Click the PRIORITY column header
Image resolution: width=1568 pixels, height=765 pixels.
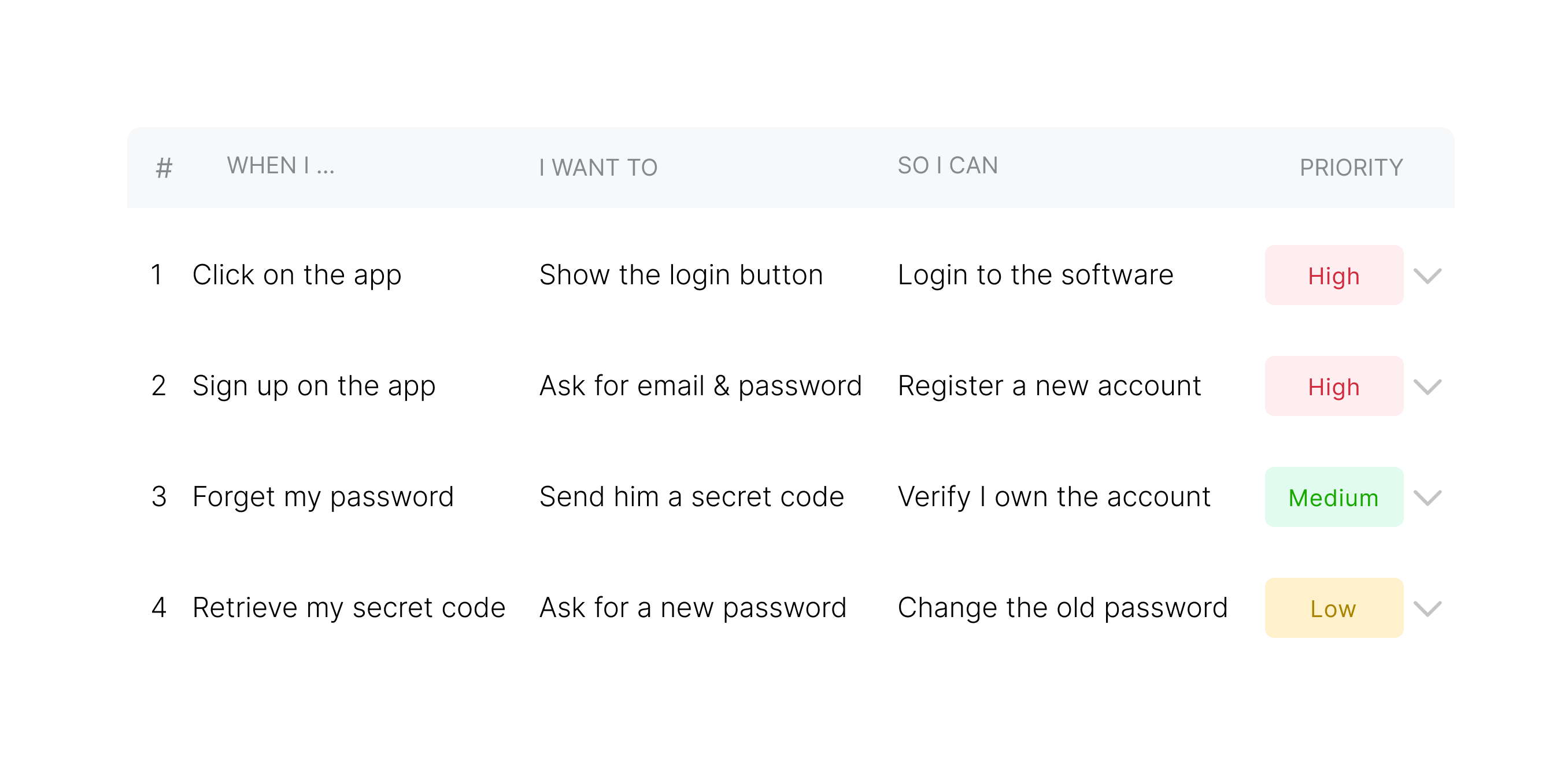pyautogui.click(x=1351, y=168)
